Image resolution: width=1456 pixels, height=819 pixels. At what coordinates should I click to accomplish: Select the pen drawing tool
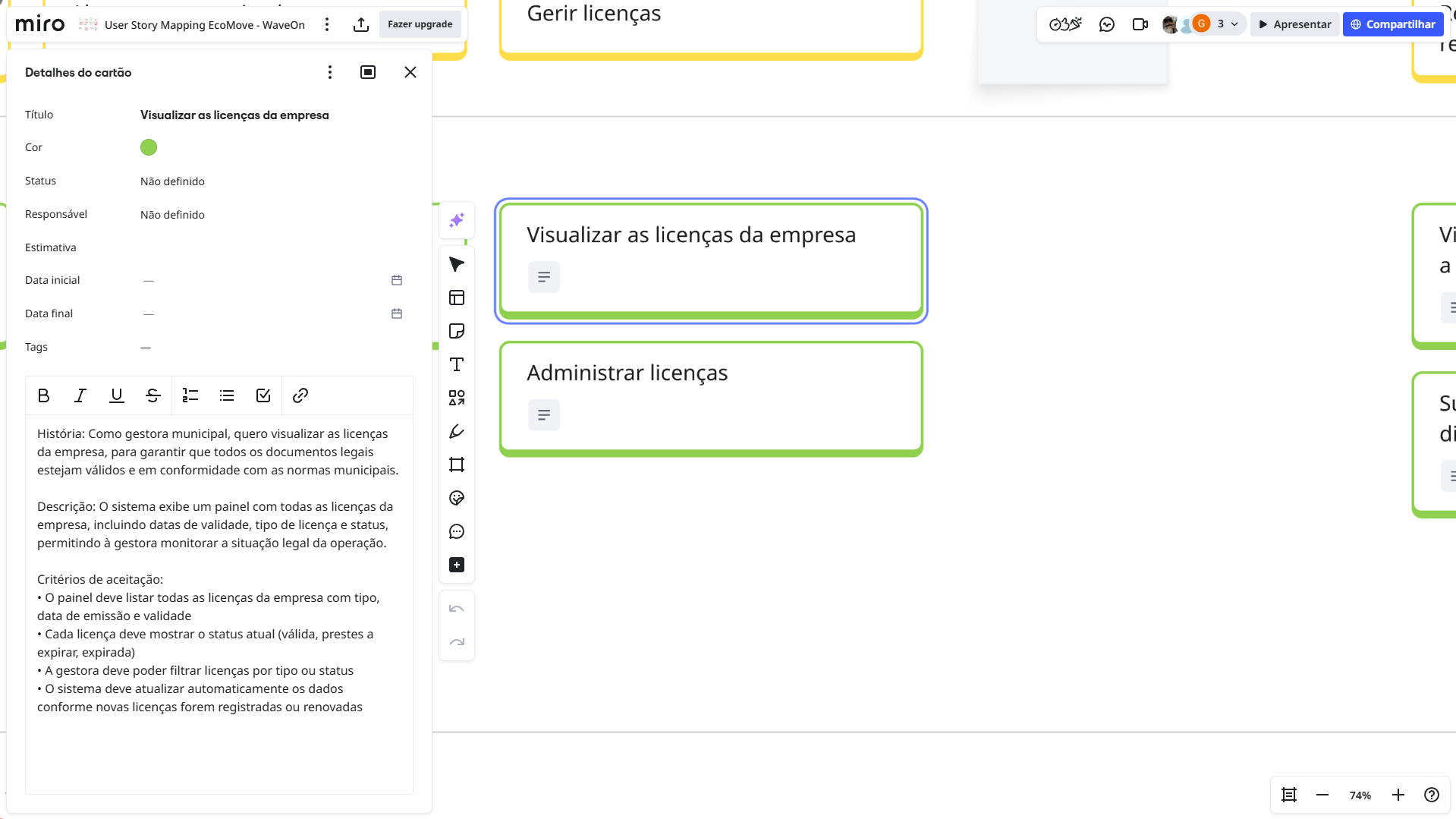coord(456,431)
